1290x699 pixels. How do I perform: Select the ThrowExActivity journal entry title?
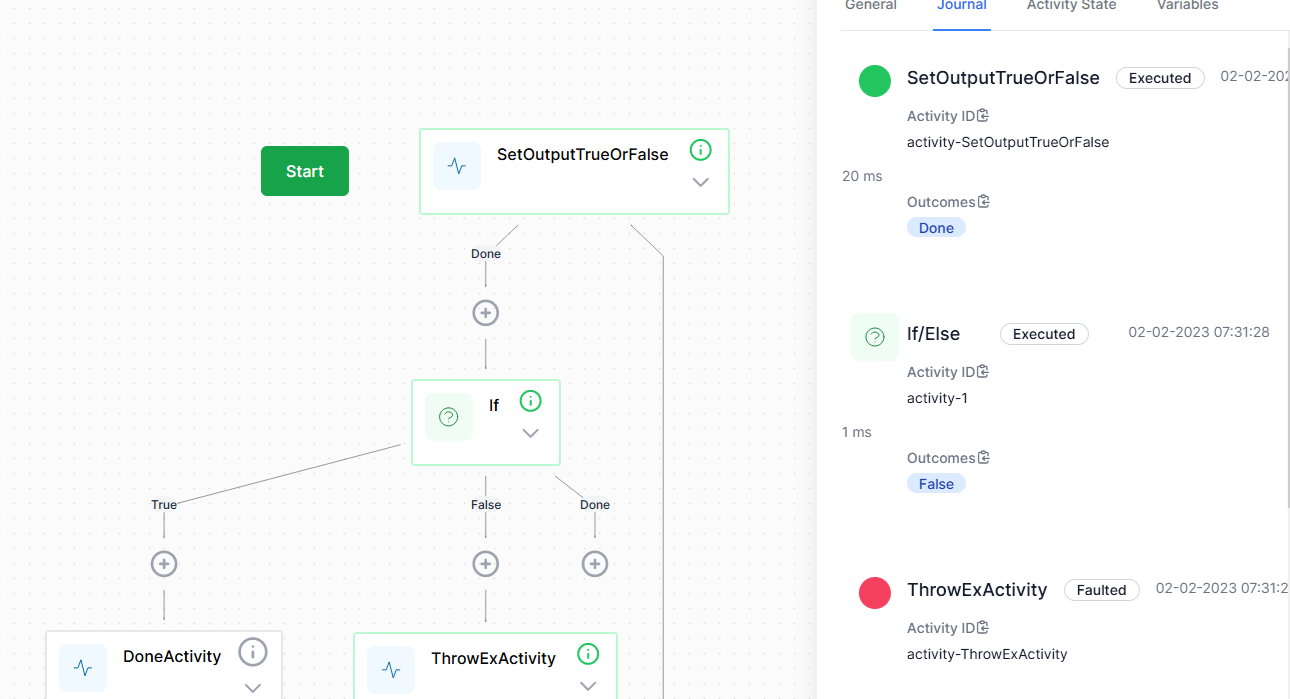[977, 590]
